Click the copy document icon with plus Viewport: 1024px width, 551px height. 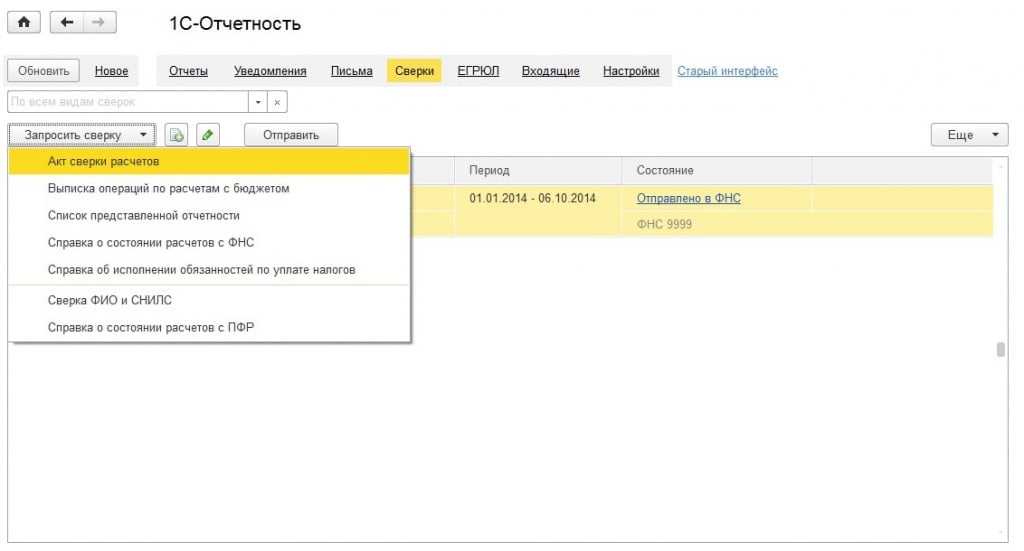click(x=177, y=135)
